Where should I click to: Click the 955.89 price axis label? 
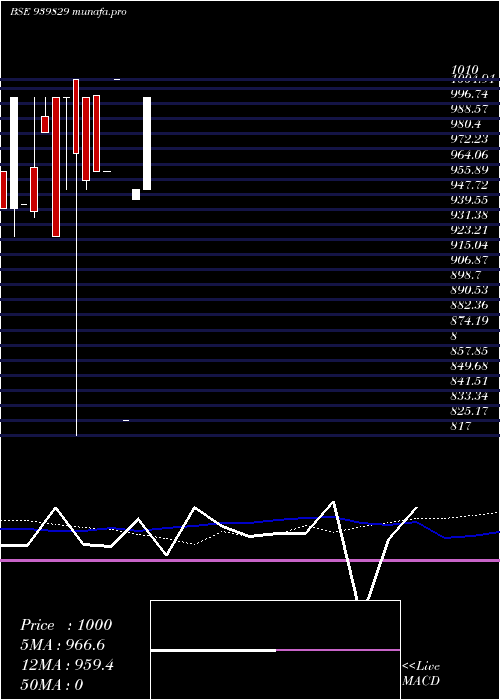tap(469, 170)
